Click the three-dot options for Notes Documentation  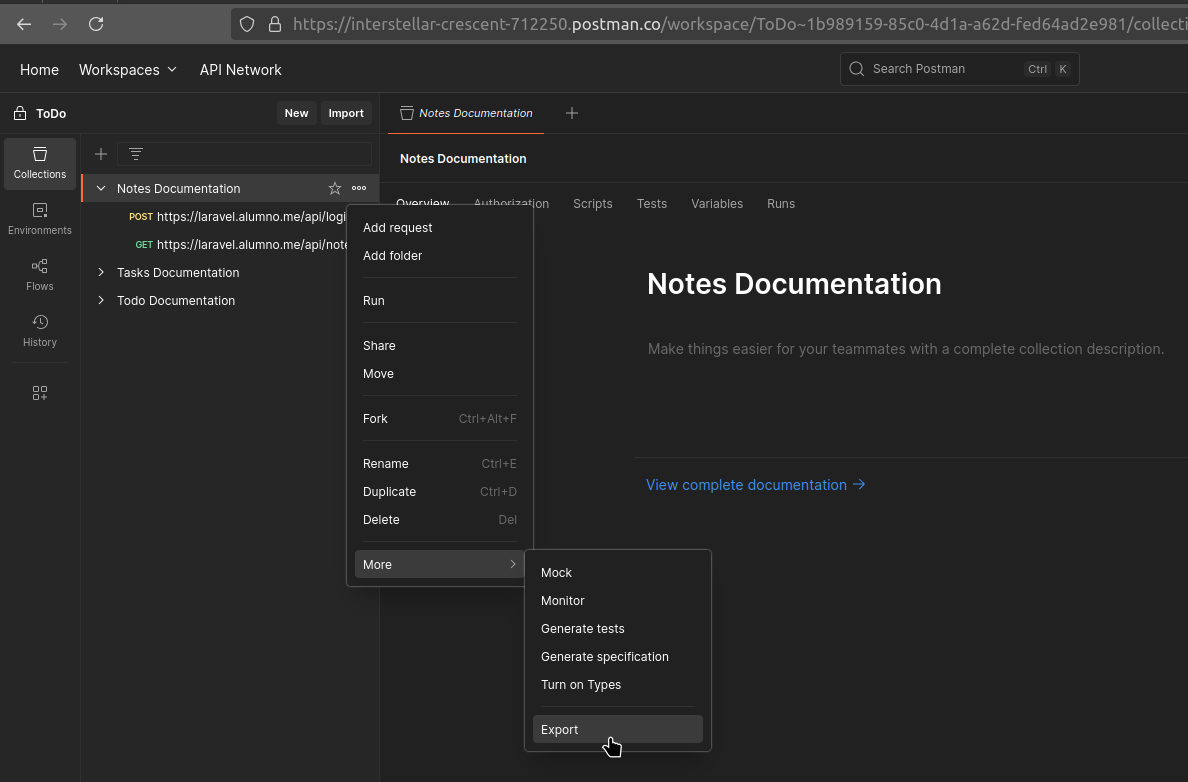point(359,188)
